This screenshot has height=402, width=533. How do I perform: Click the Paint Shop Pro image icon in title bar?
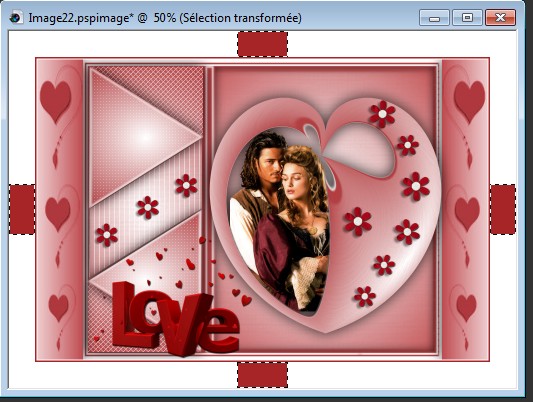click(15, 17)
